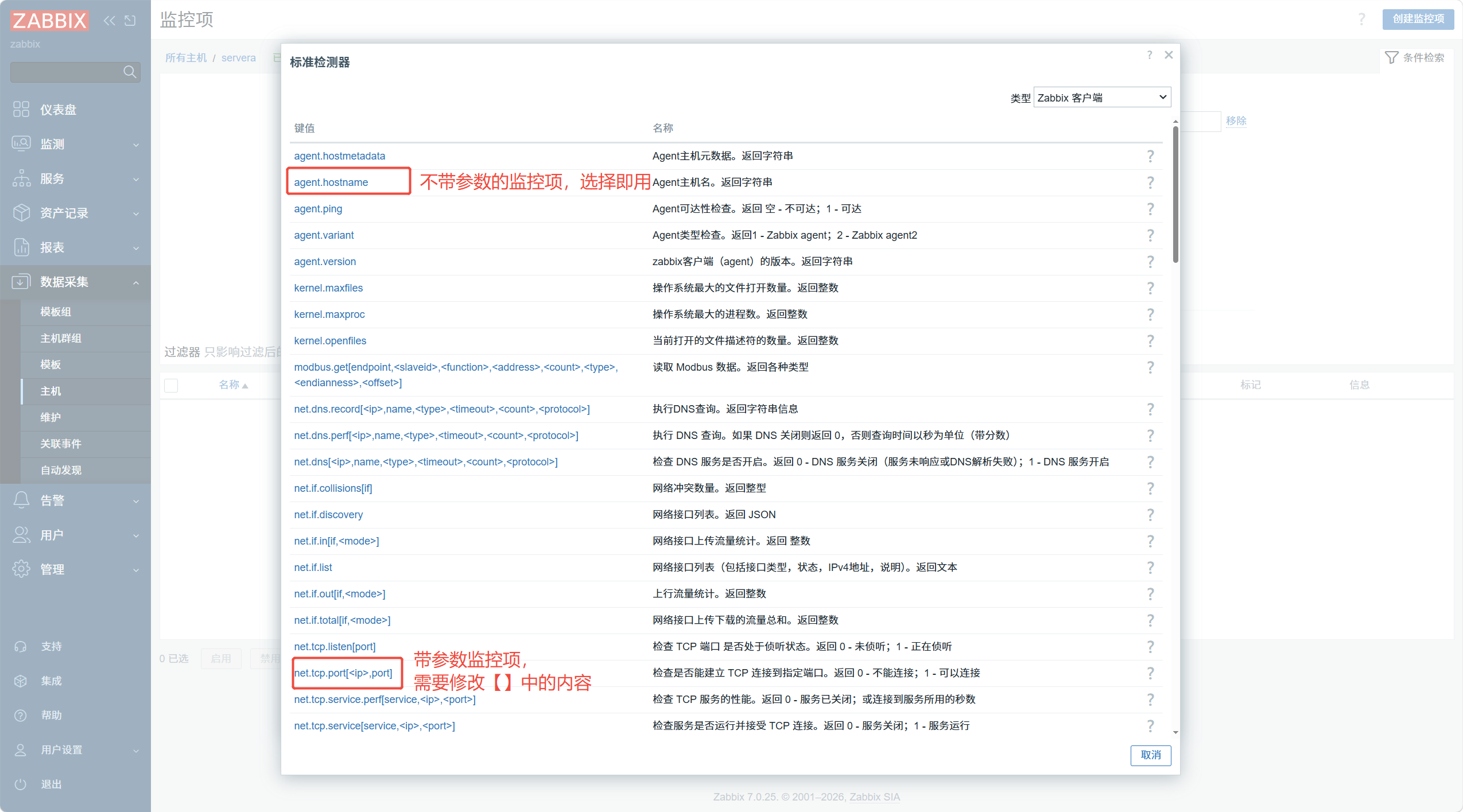
Task: Show help for net.if.collisions row
Action: pos(1150,488)
